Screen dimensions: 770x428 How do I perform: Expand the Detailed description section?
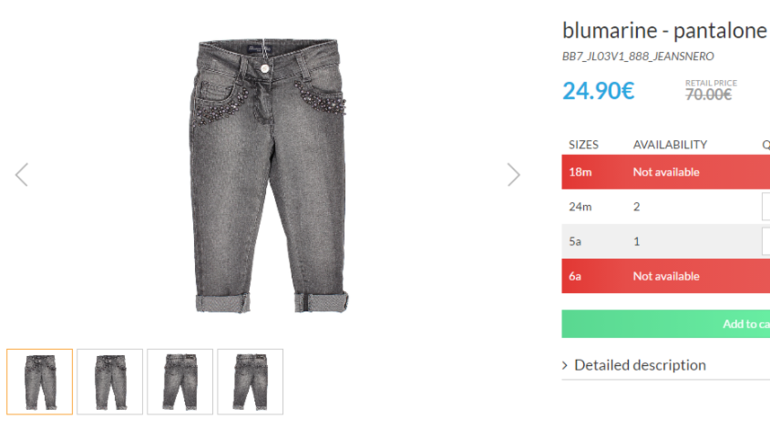[640, 365]
